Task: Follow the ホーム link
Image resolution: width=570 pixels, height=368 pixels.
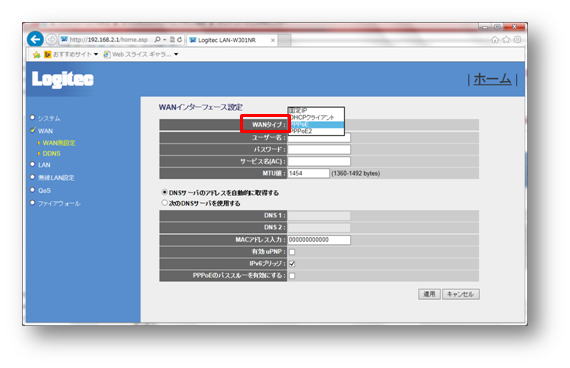Action: (x=492, y=79)
